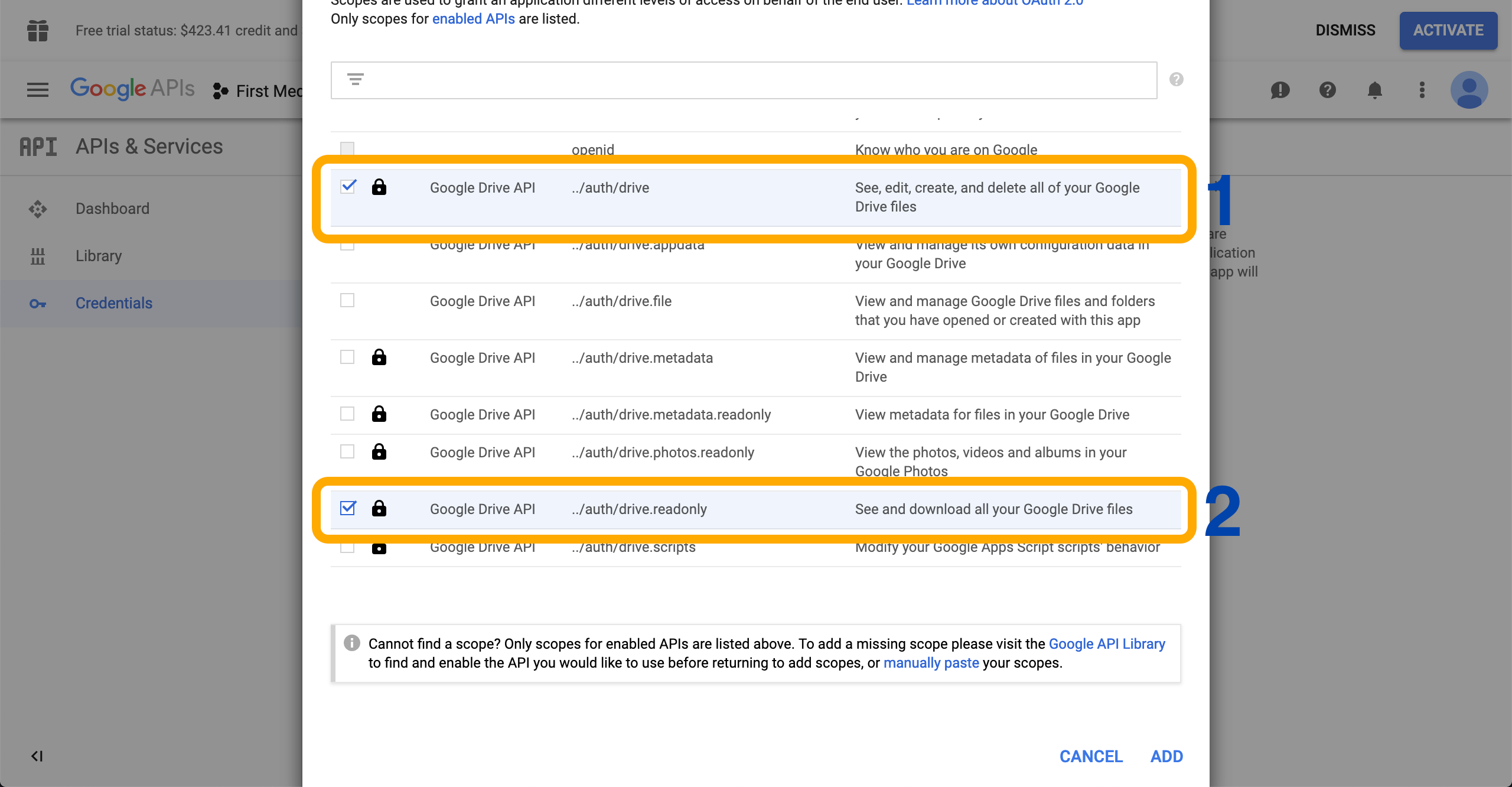
Task: Uncheck the ../auth/drive scope checkbox
Action: pyautogui.click(x=348, y=187)
